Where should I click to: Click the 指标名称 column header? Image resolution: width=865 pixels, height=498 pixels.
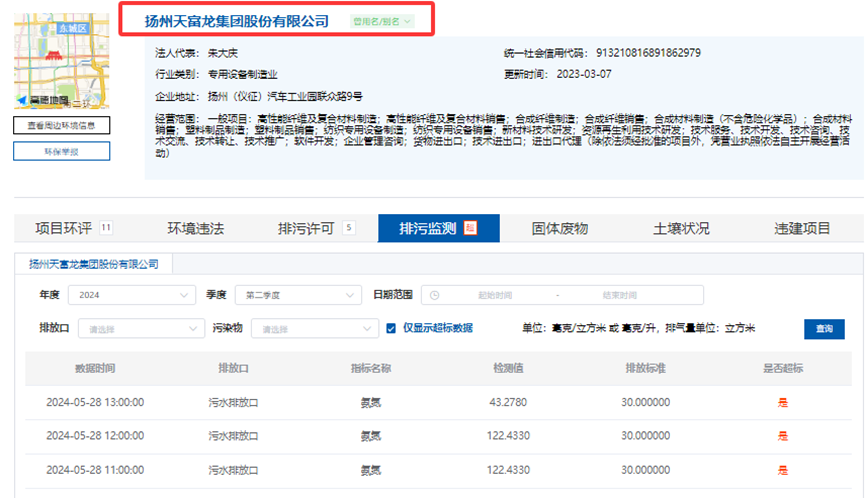(371, 368)
